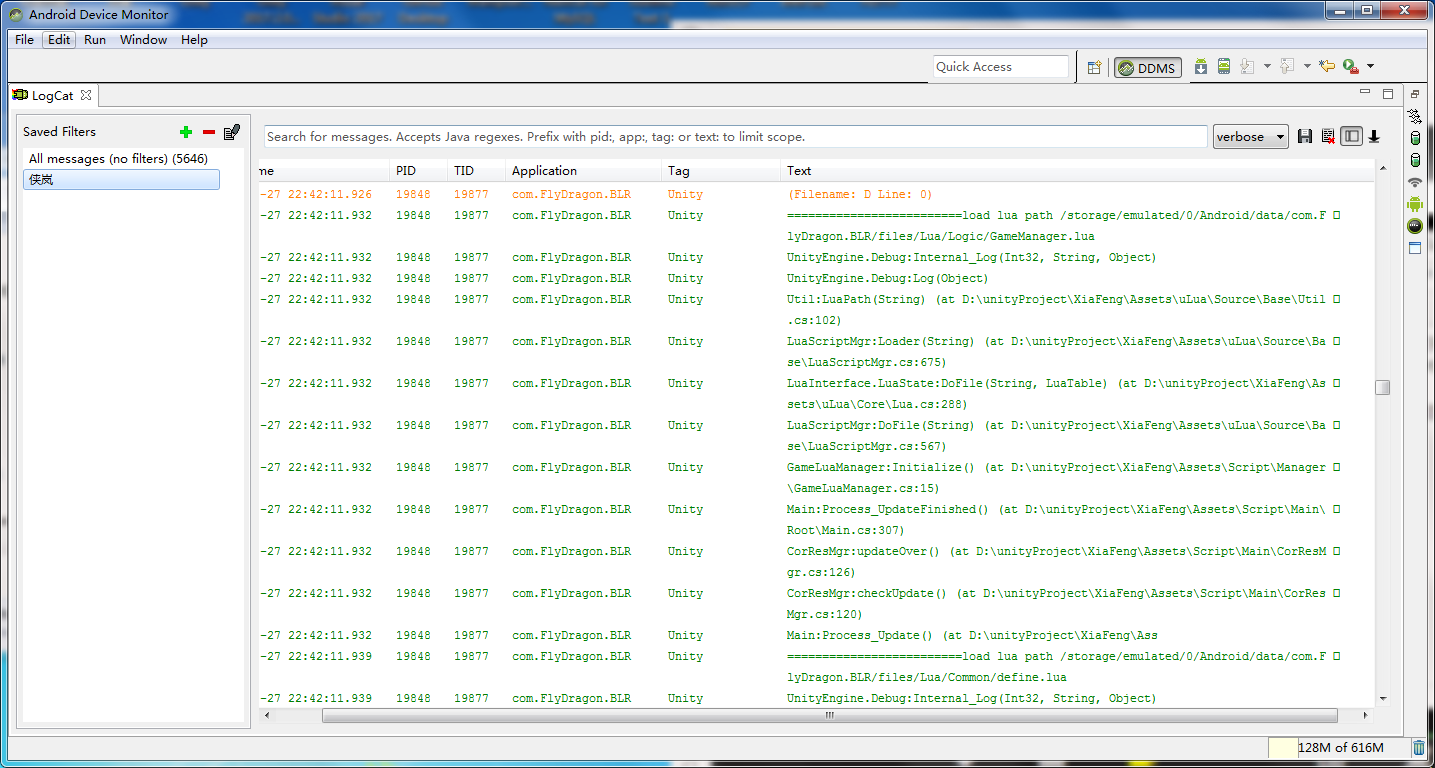Screen dimensions: 1435x768
Task: Toggle Scroll Lock with the down arrow icon
Action: (x=1375, y=137)
